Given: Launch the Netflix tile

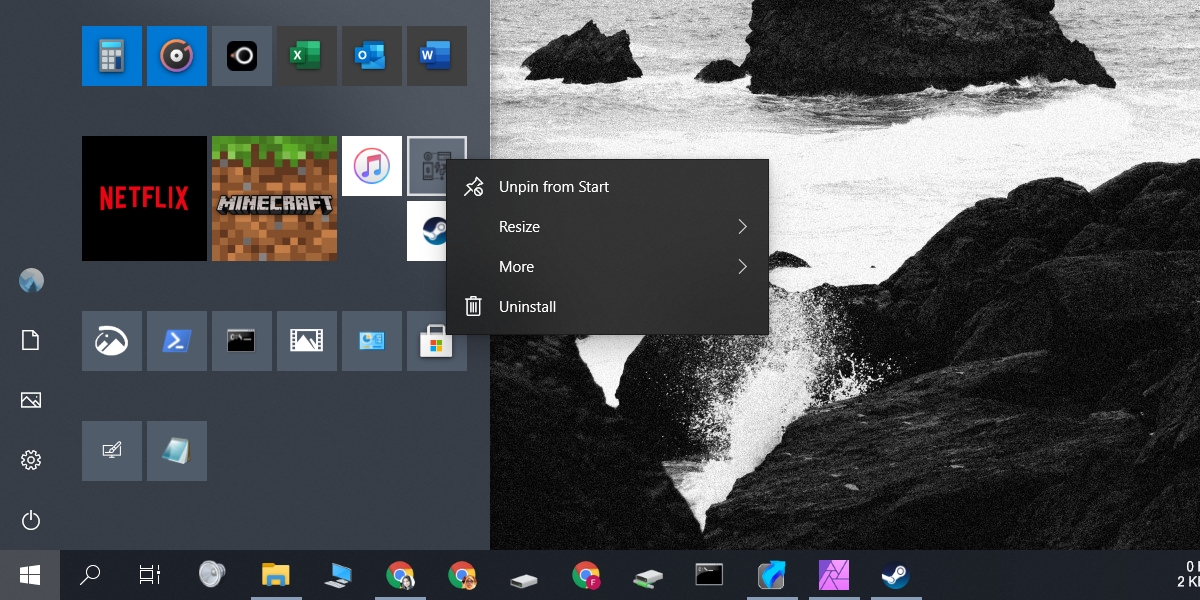Looking at the screenshot, I should 144,198.
